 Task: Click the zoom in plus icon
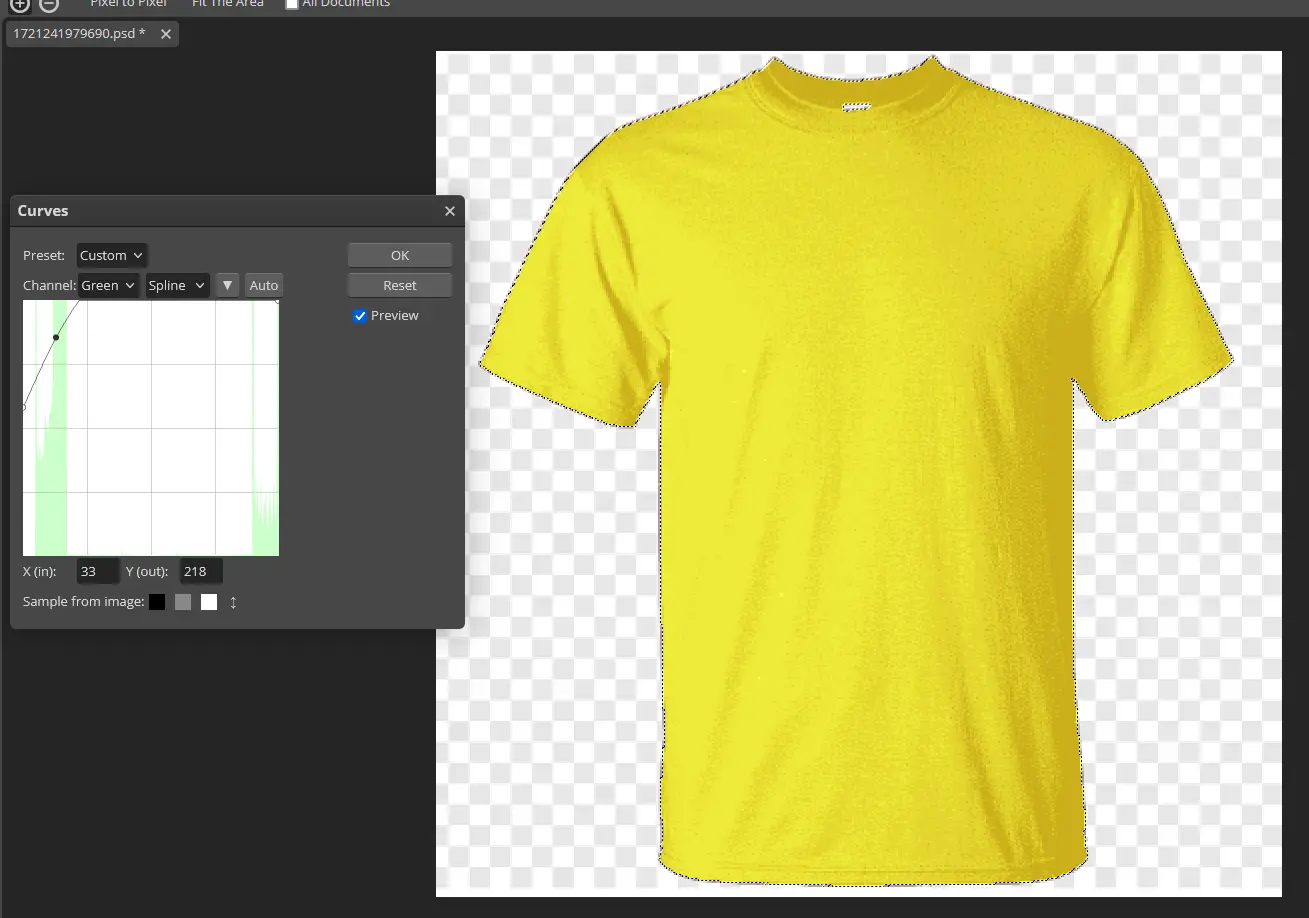(20, 4)
